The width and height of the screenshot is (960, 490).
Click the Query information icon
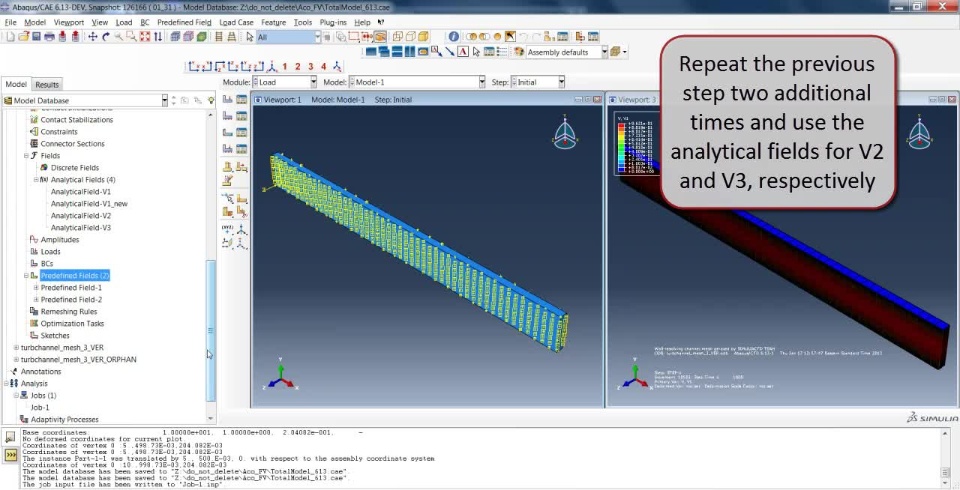[454, 37]
